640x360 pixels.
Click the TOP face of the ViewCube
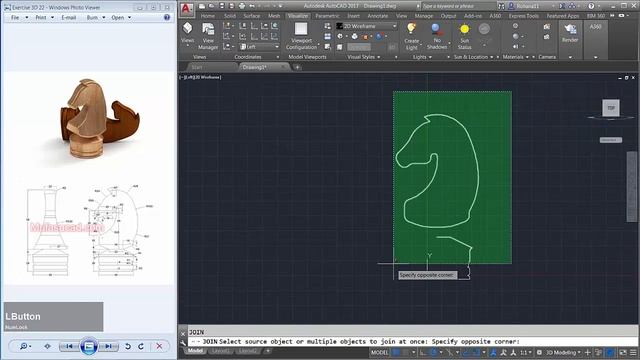[611, 108]
